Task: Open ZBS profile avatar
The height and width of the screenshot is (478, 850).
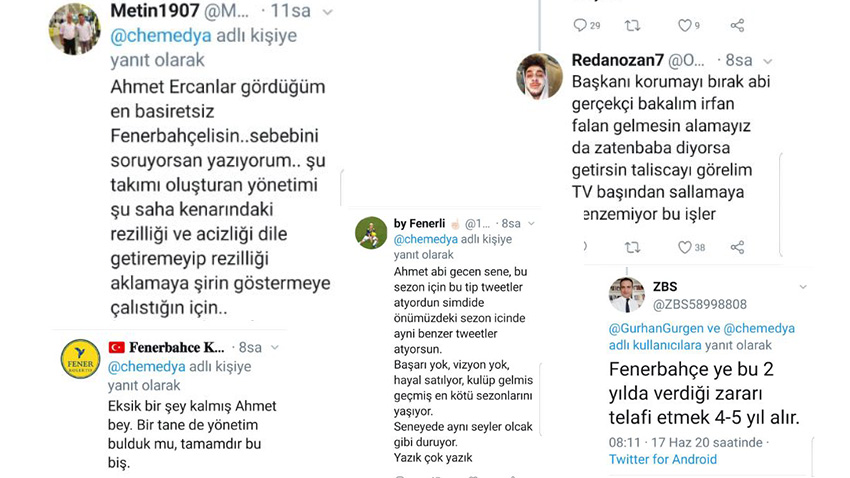Action: pos(626,295)
